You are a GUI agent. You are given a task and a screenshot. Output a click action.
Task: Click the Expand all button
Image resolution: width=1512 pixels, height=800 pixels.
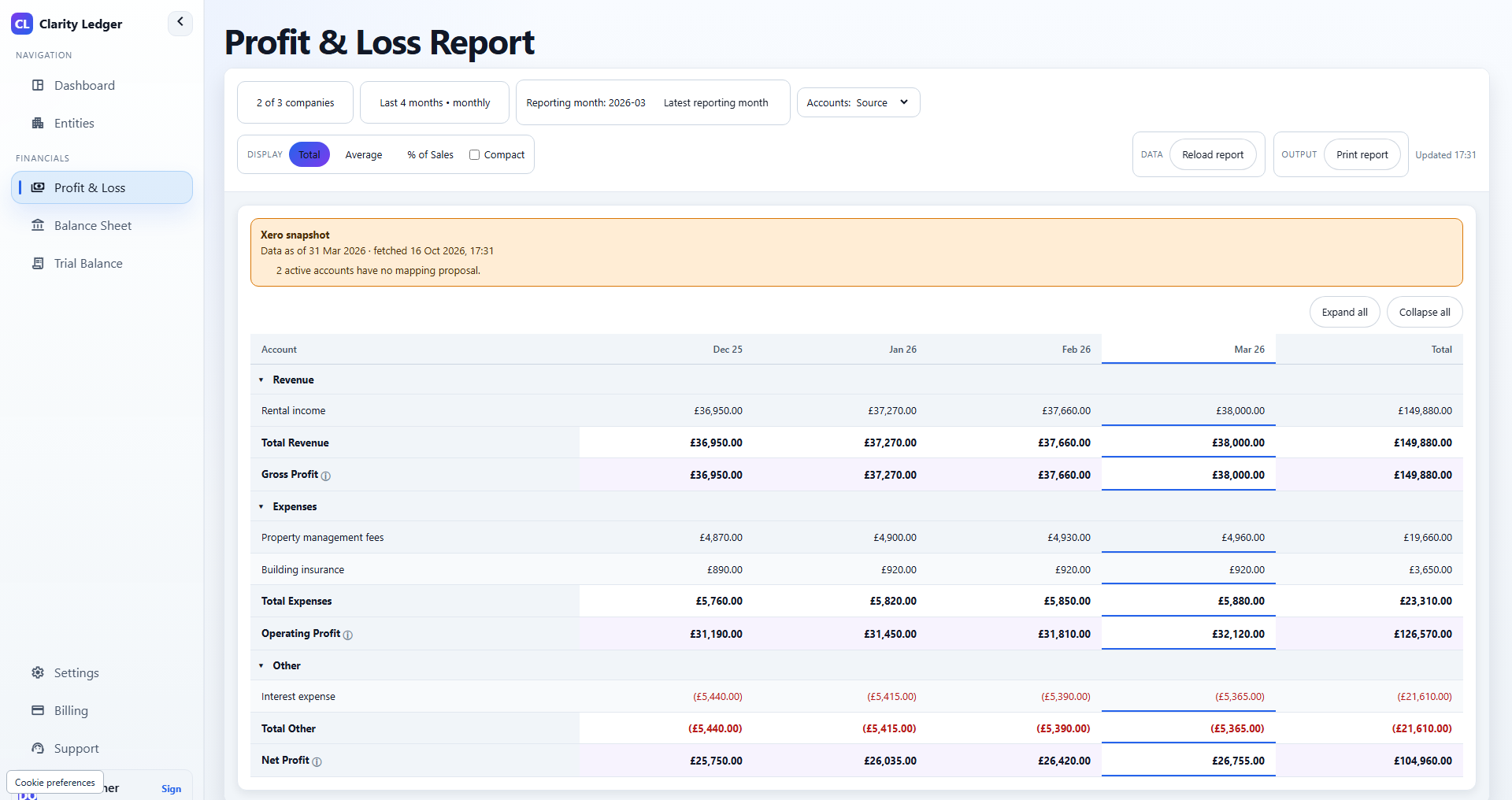(x=1344, y=312)
